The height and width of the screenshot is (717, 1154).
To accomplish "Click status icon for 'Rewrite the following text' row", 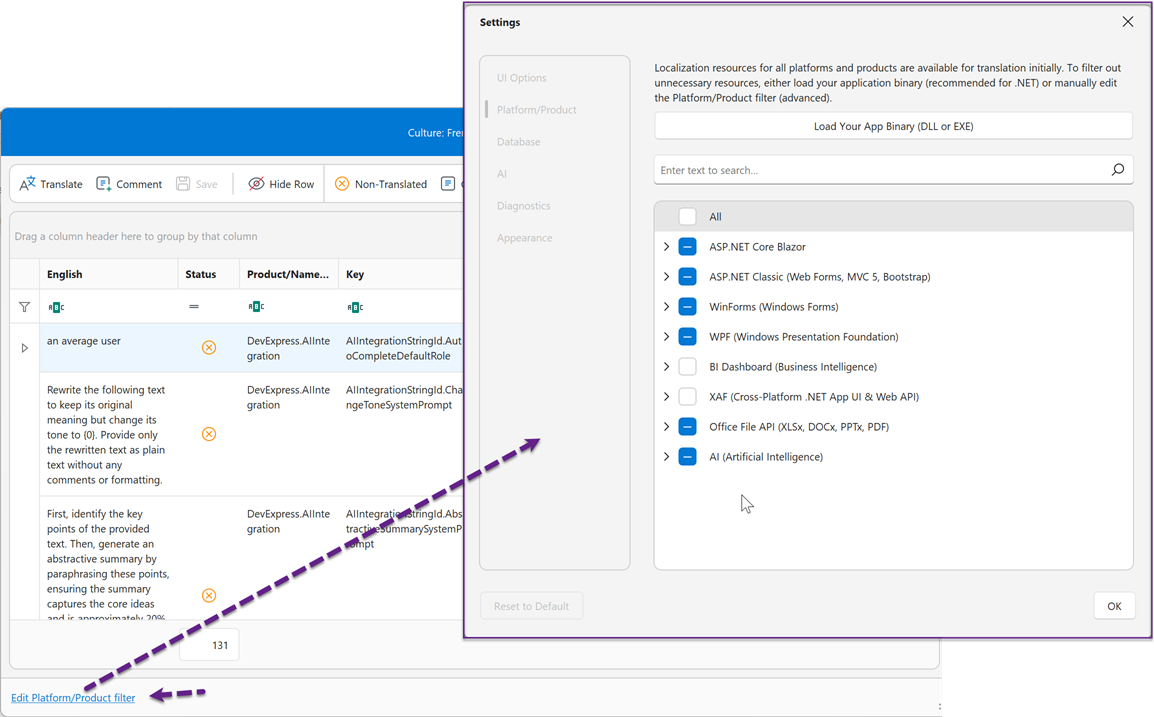I will coord(209,434).
